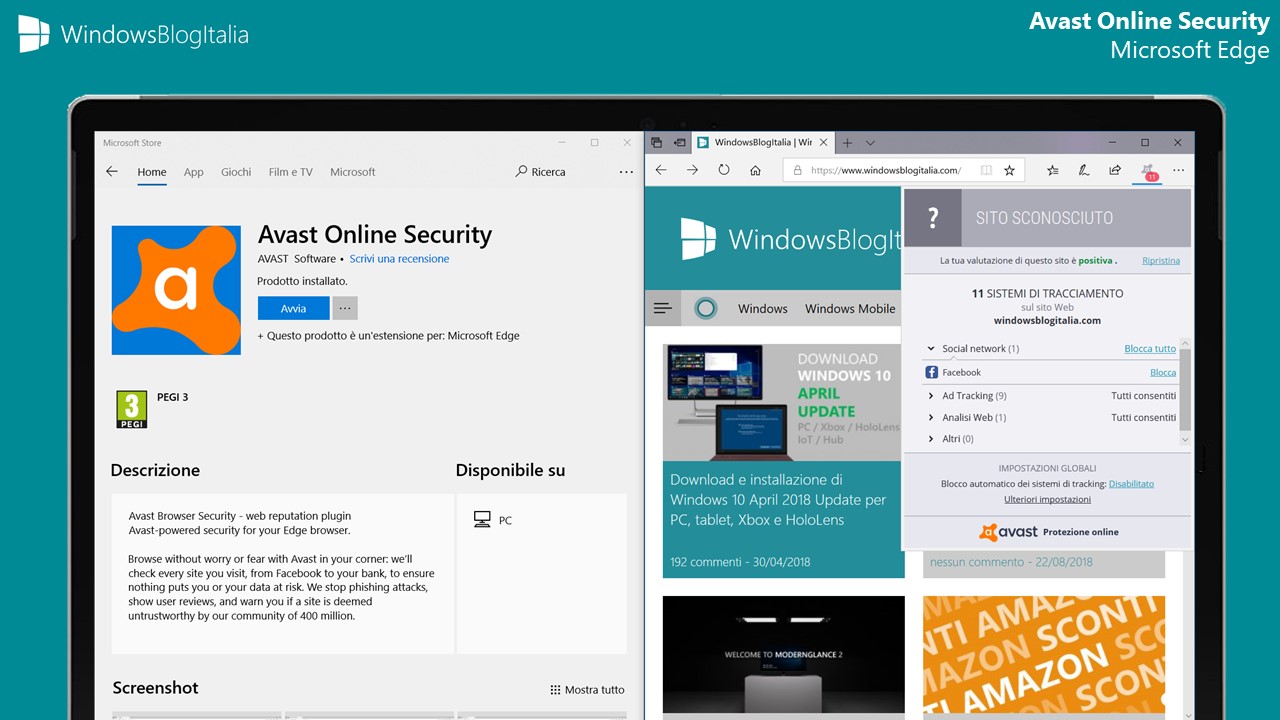Select Microsoft tab in Store
Screen dimensions: 1280x720
tap(353, 172)
